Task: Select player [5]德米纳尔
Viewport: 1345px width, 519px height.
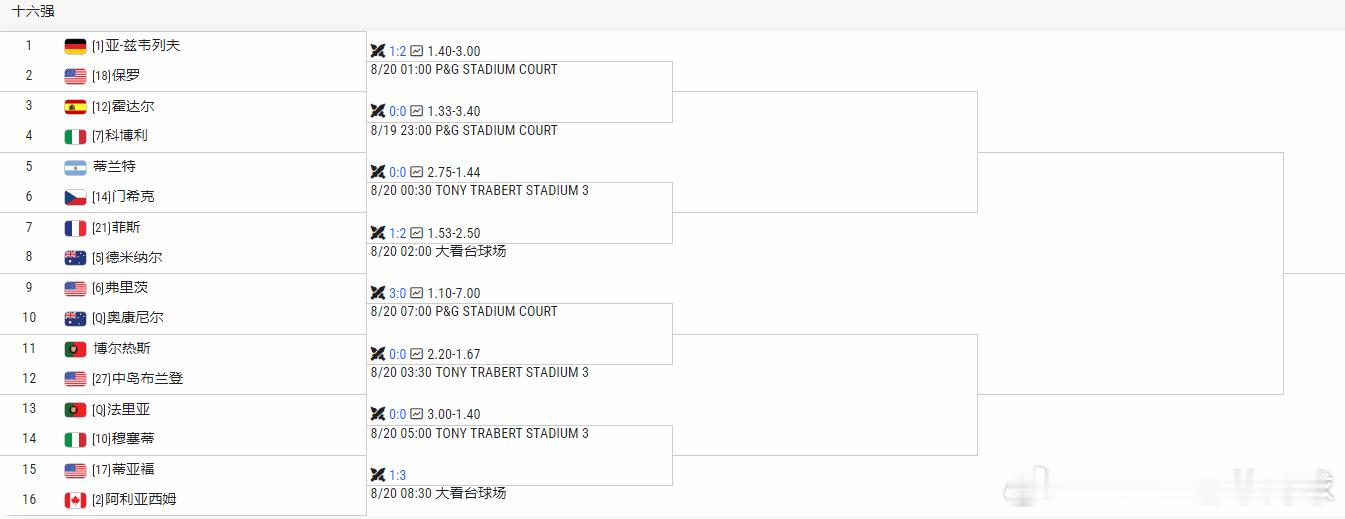Action: 127,257
